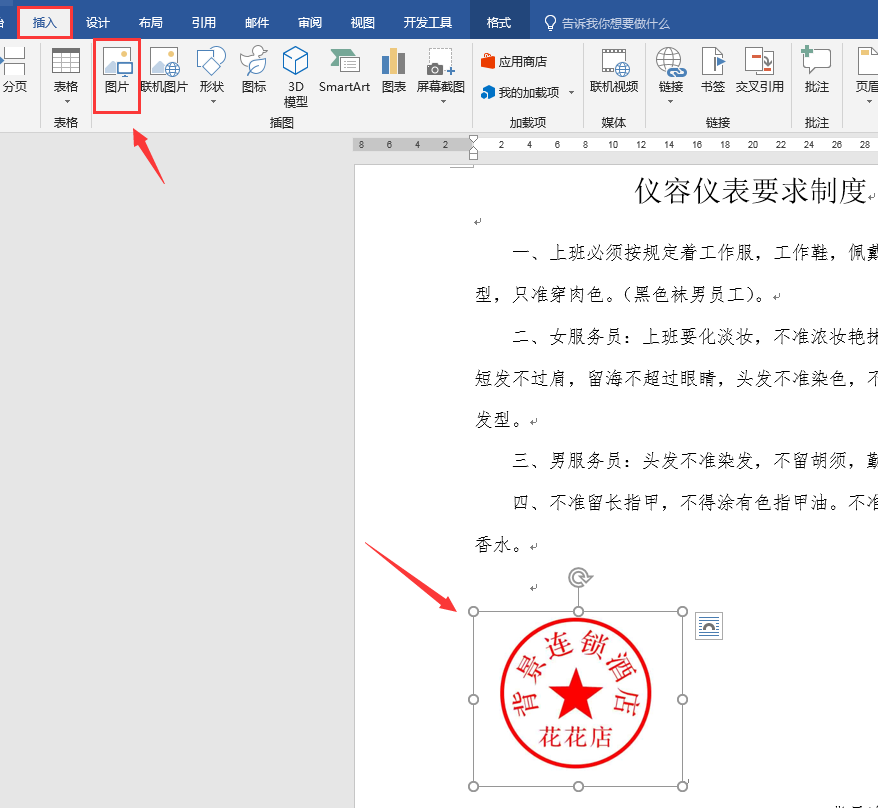Click the paragraph starting 二、女服务员
The height and width of the screenshot is (808, 878).
pyautogui.click(x=695, y=337)
